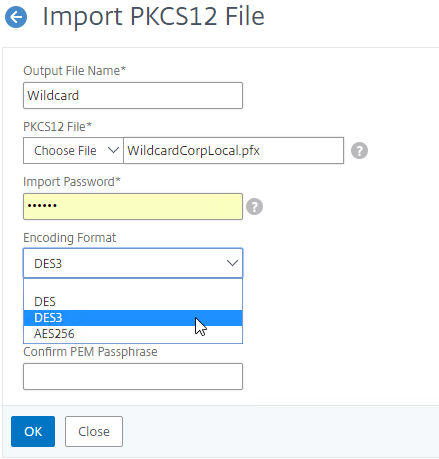Viewport: 439px width, 459px height.
Task: Choose the highlighted DES3 option
Action: click(x=133, y=318)
